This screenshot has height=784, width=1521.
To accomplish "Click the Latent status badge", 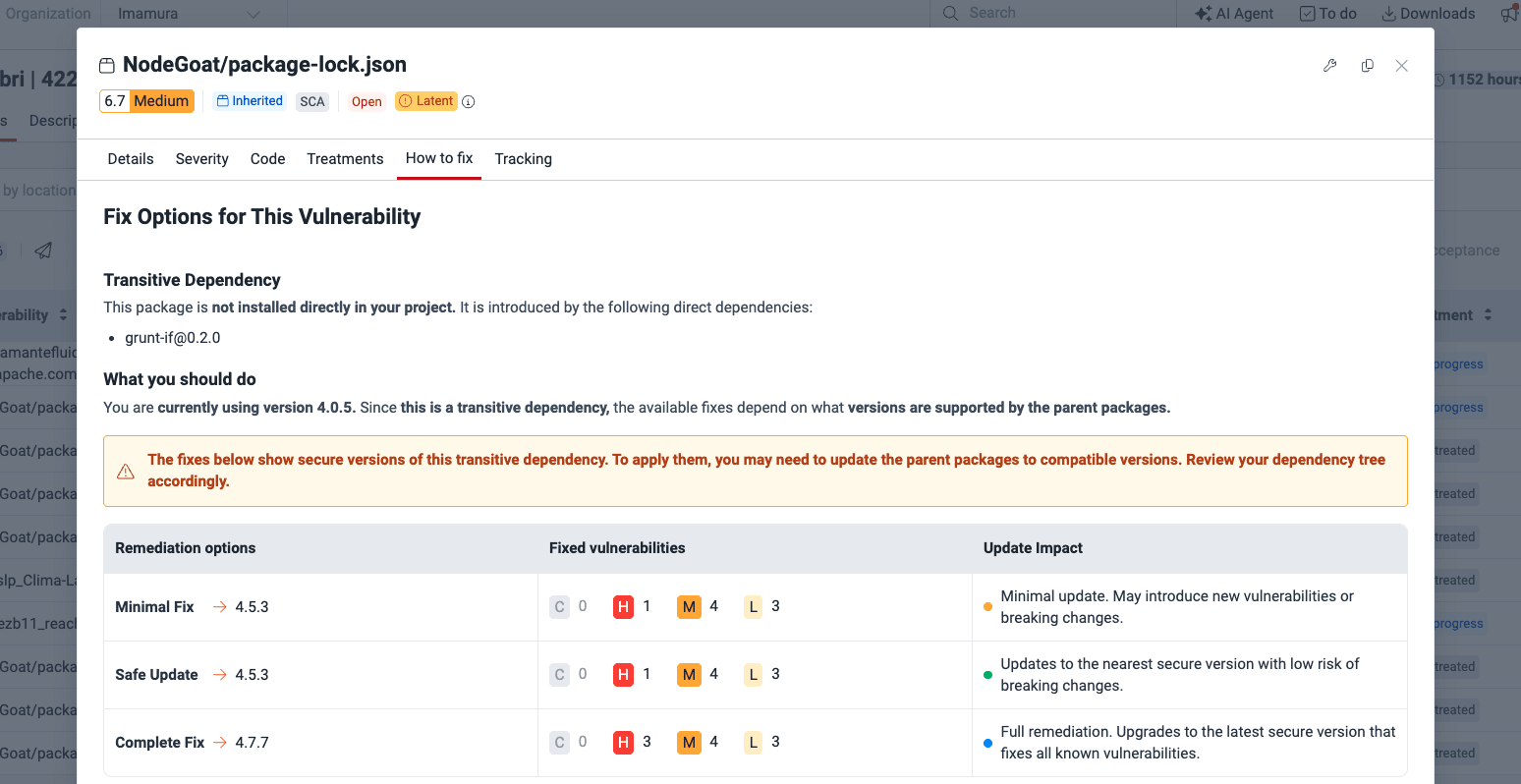I will (x=426, y=101).
